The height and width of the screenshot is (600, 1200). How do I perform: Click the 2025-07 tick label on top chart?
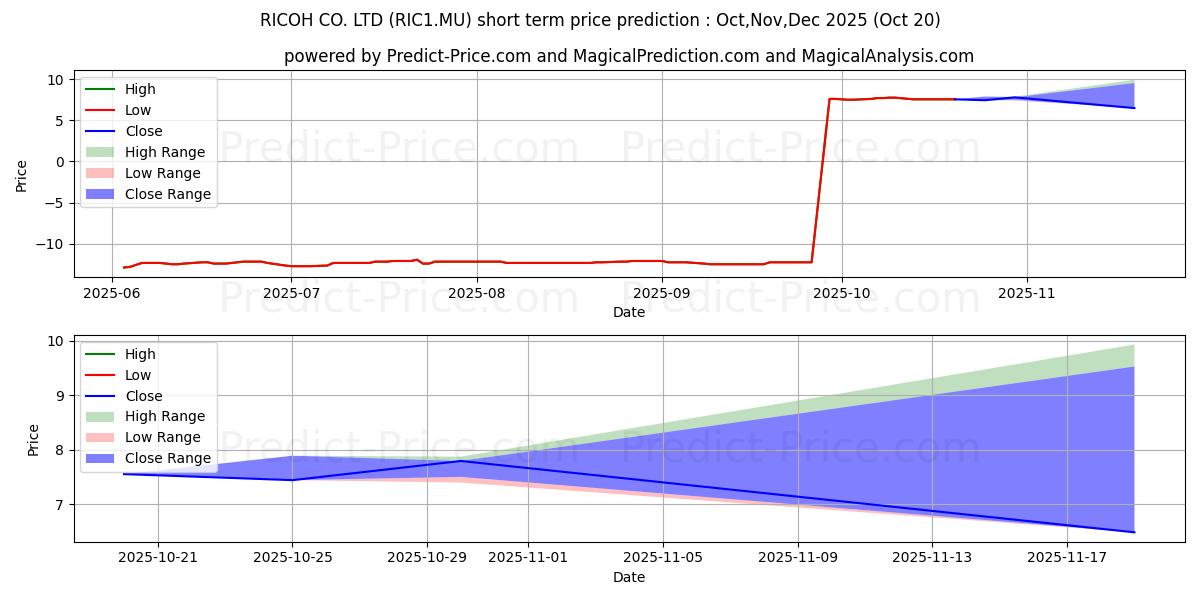click(x=292, y=294)
